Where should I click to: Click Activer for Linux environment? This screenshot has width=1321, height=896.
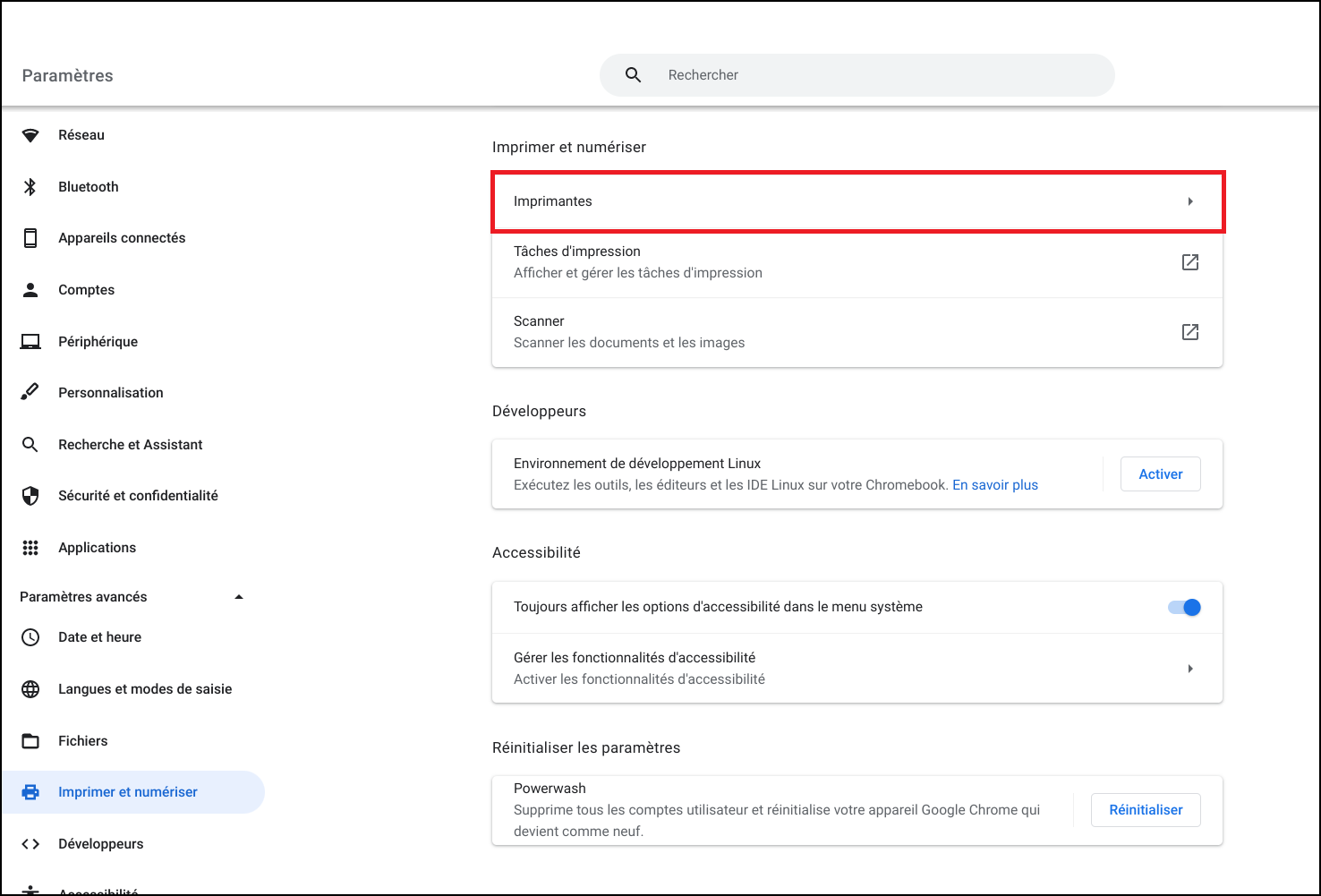[1160, 474]
